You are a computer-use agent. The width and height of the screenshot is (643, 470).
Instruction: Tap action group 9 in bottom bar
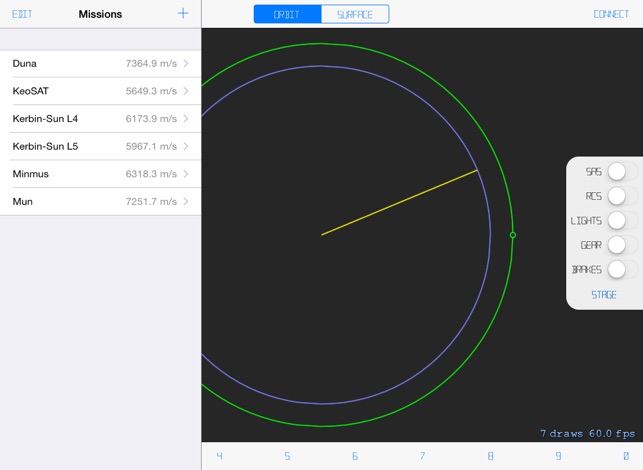coord(558,456)
